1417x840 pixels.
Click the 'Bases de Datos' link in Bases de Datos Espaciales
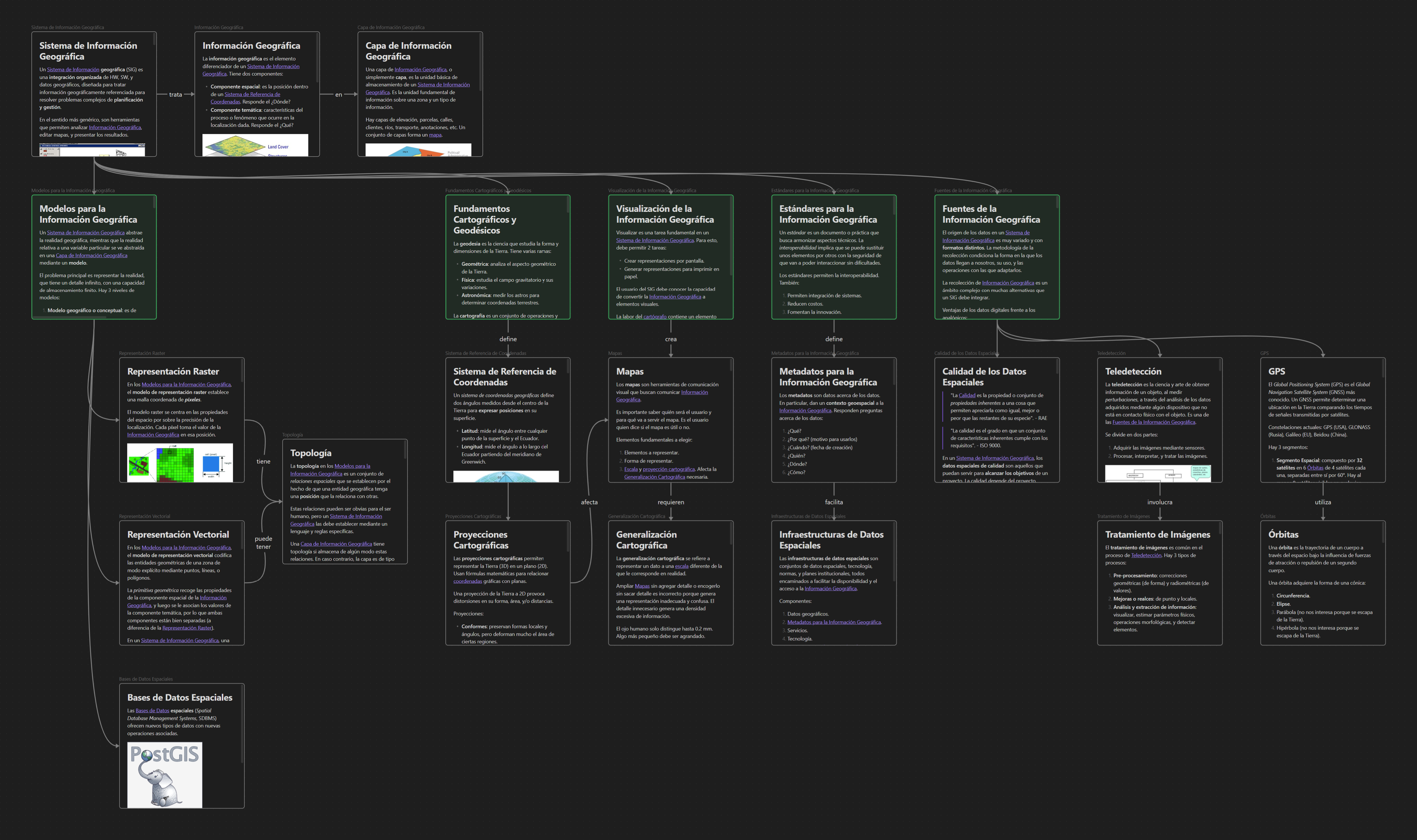(x=152, y=711)
